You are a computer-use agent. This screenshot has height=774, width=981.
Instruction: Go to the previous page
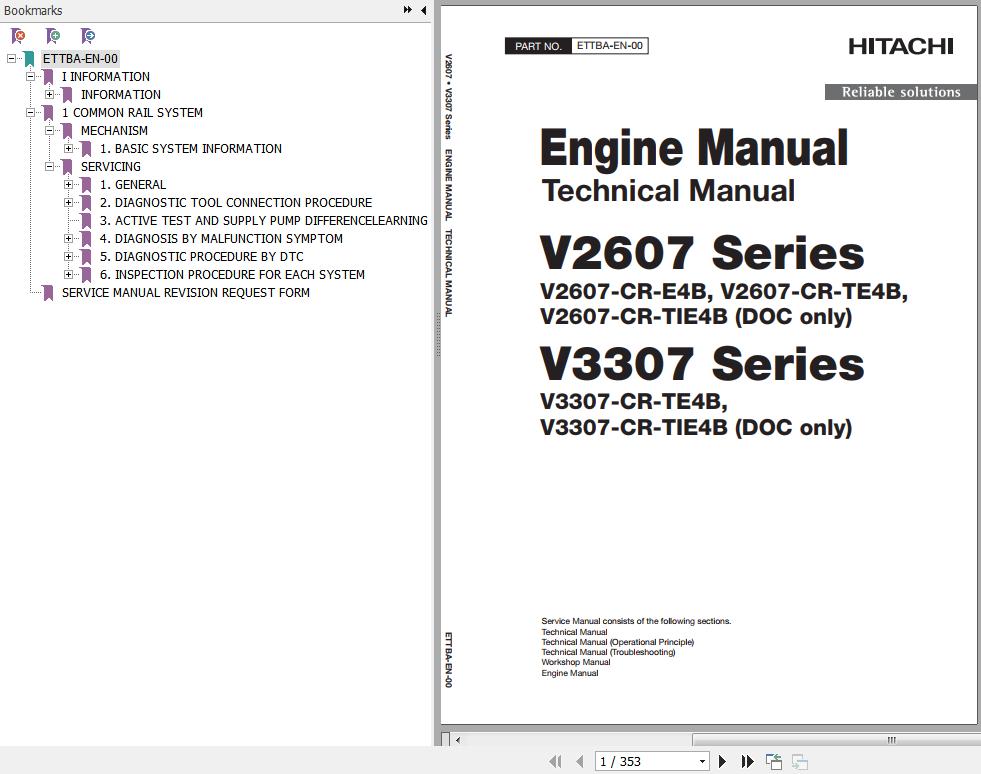pyautogui.click(x=580, y=761)
